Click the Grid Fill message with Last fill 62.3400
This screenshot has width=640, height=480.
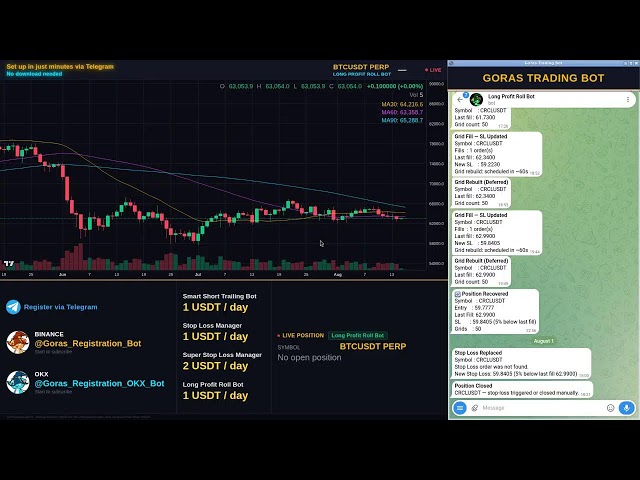pos(497,154)
